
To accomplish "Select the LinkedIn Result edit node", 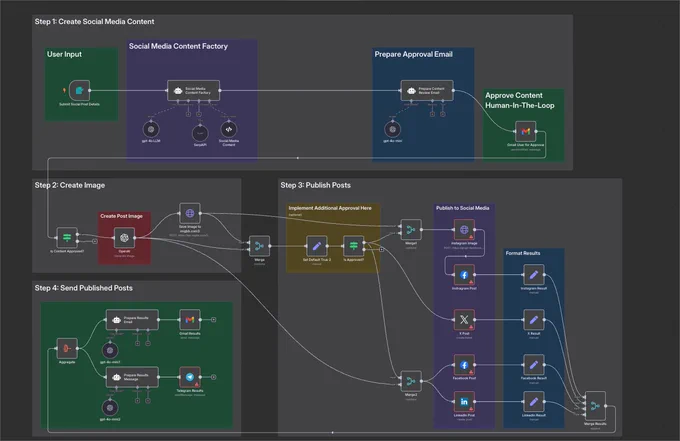I will tap(534, 402).
